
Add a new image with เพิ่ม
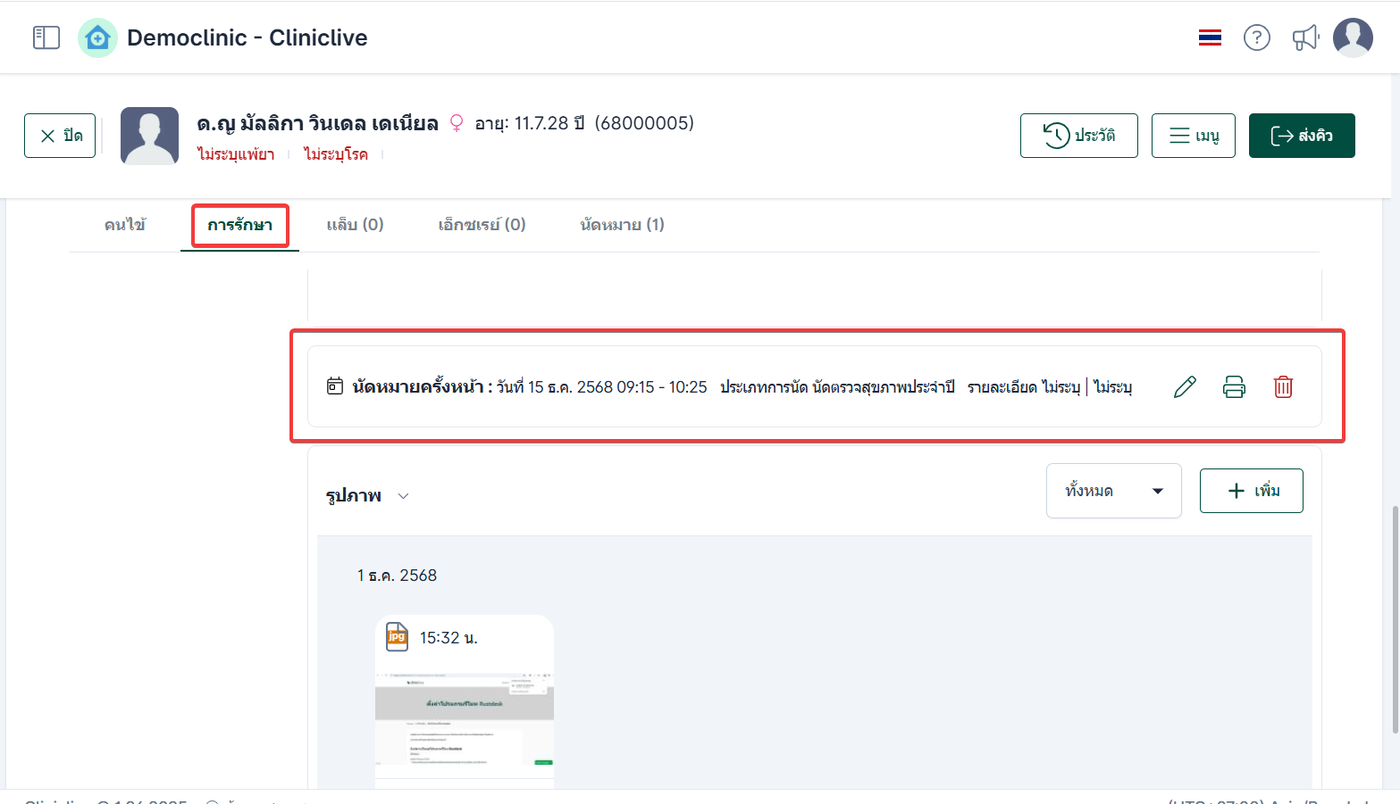click(1251, 491)
